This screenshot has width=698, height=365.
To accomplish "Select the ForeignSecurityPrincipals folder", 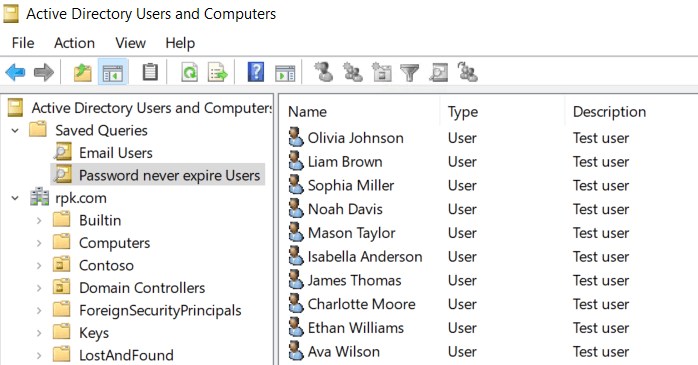I will coord(160,310).
